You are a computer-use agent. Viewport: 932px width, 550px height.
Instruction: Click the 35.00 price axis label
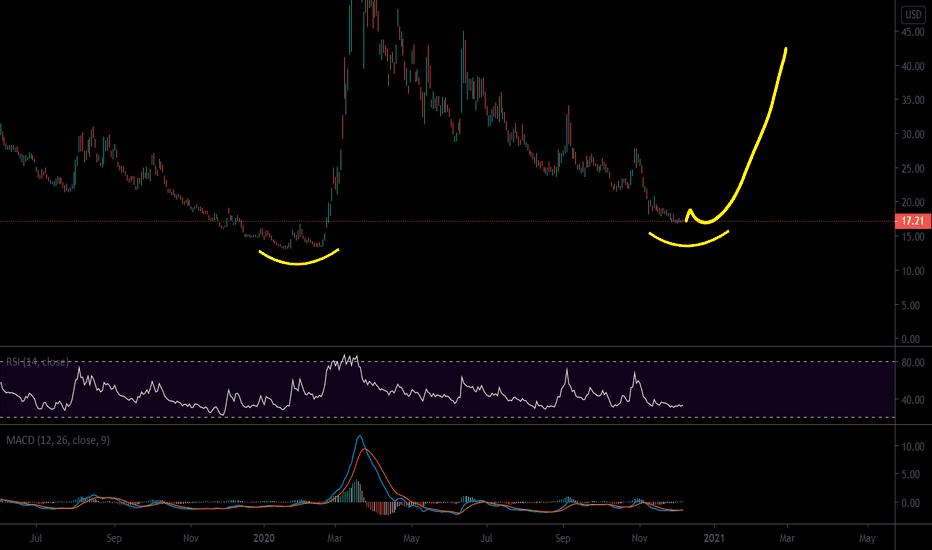pyautogui.click(x=913, y=100)
